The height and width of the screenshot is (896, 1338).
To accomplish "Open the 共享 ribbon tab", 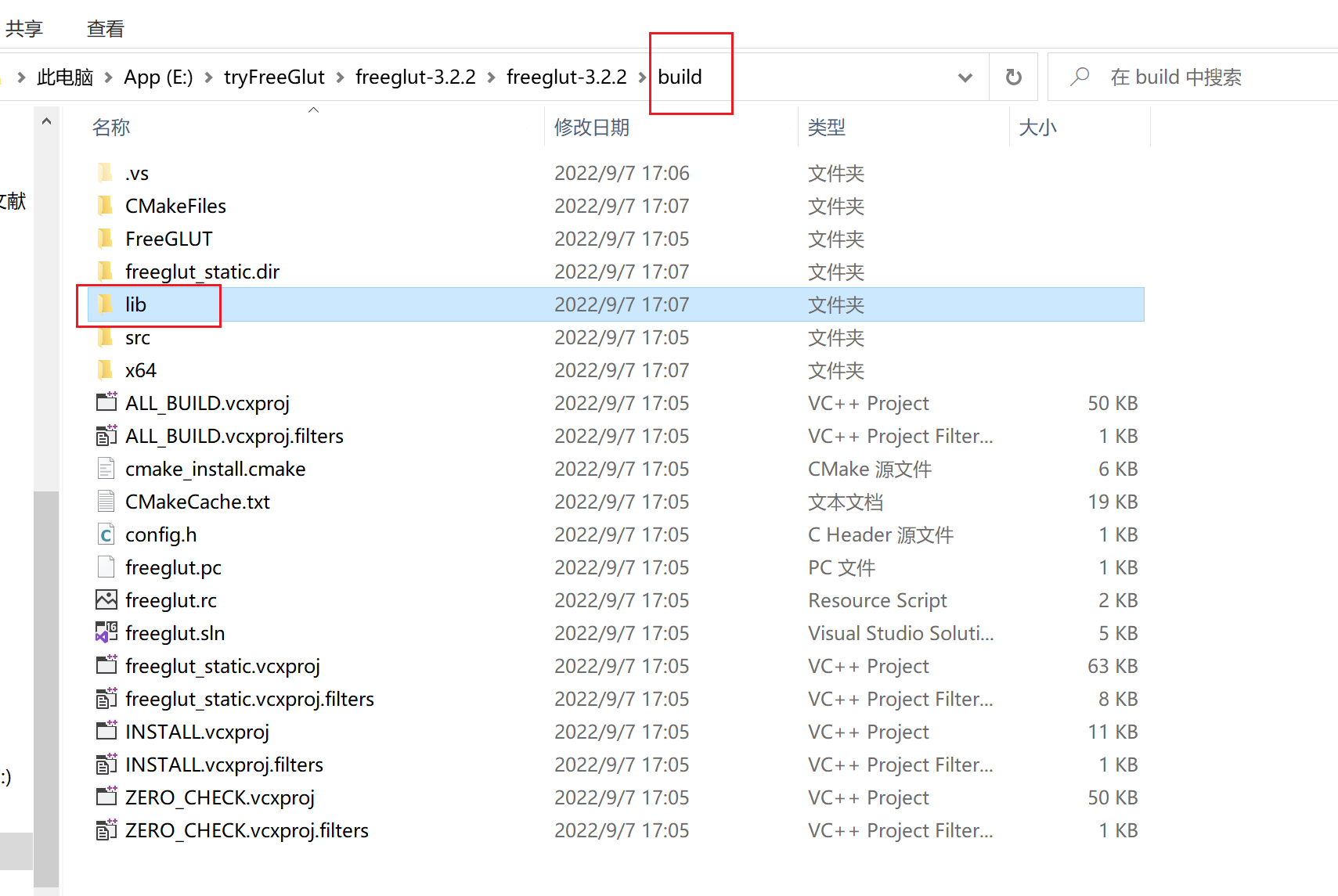I will tap(23, 27).
